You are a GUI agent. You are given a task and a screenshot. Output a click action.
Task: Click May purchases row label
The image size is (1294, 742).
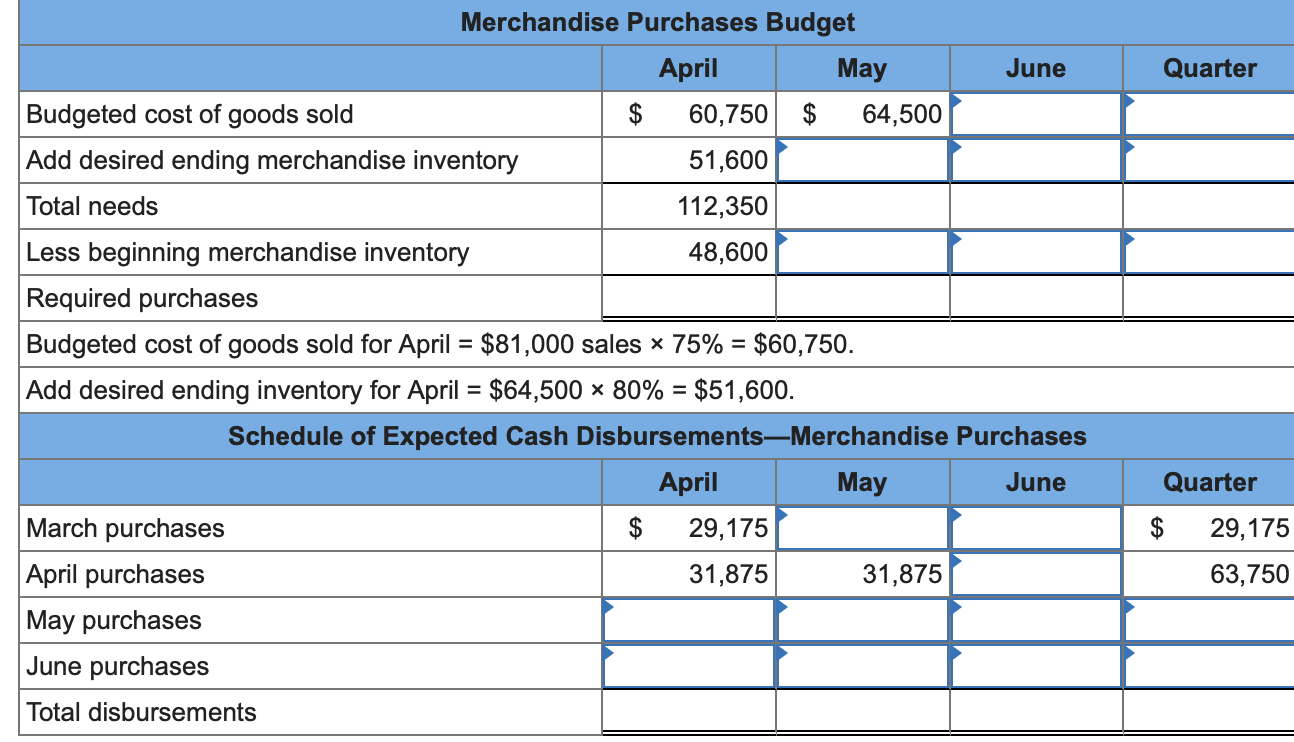click(114, 620)
